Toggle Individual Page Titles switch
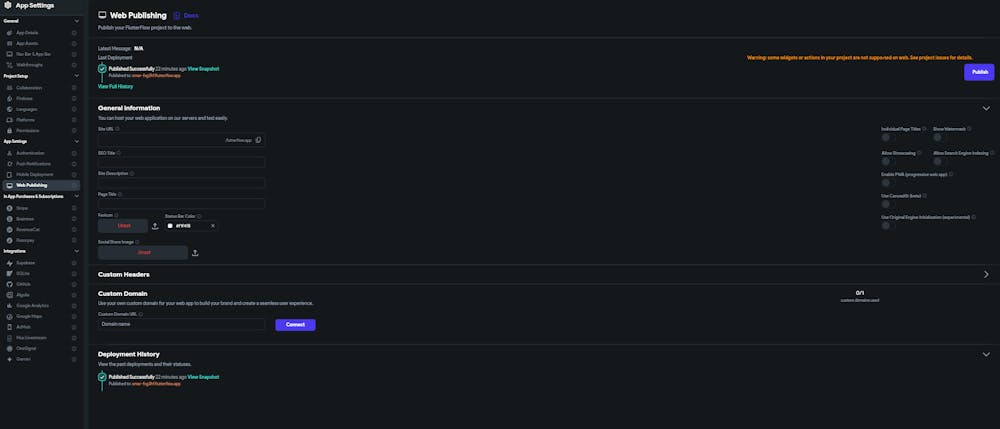The height and width of the screenshot is (429, 1000). [886, 139]
